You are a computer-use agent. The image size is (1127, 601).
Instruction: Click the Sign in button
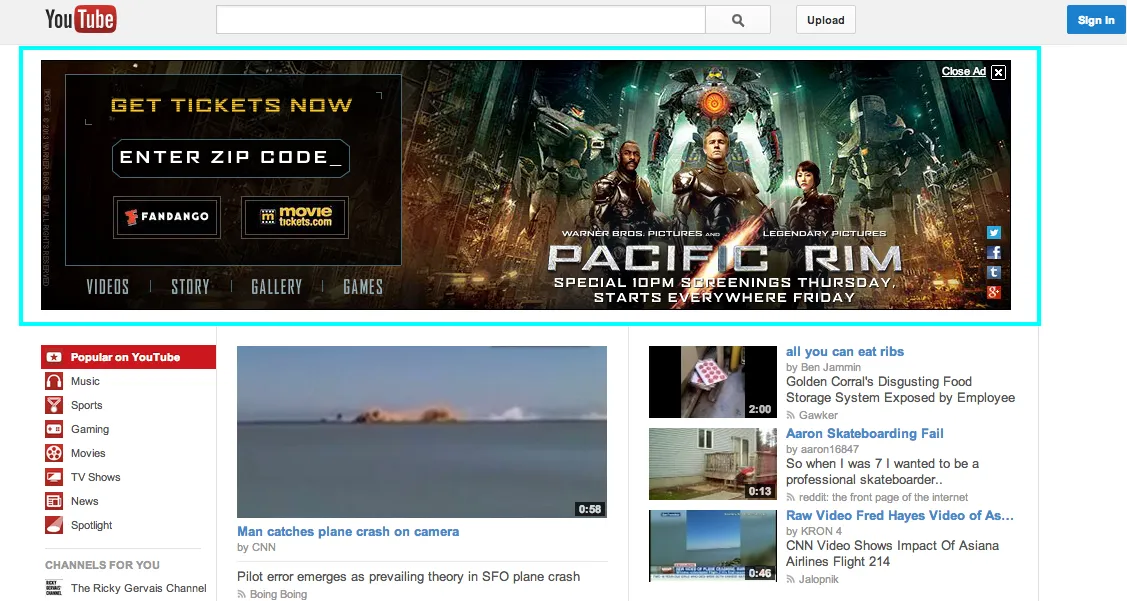click(x=1095, y=20)
